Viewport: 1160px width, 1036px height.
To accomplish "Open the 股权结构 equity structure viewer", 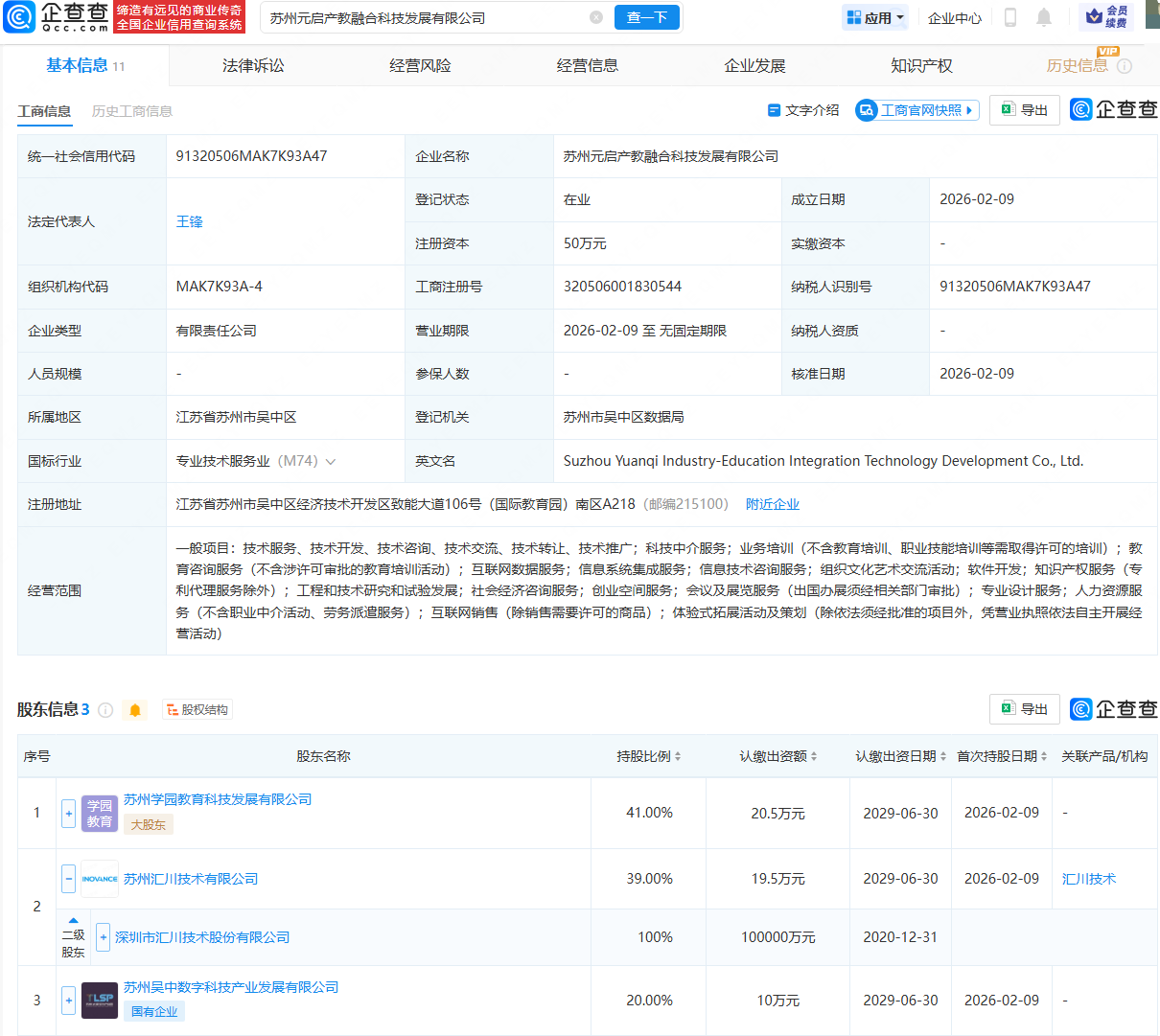I will pyautogui.click(x=197, y=709).
